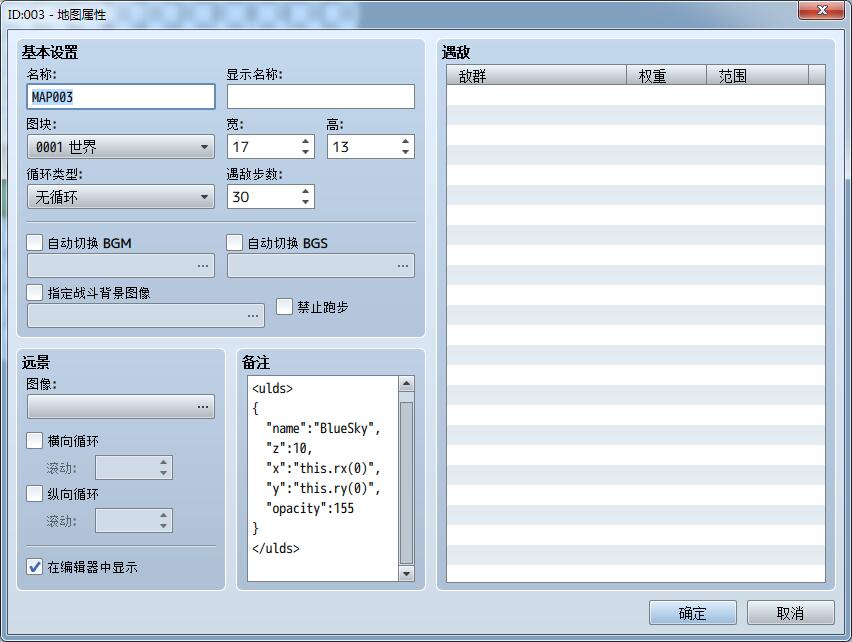Uncheck 在编辑器中显示 checkbox
Screen dimensions: 852x642
(x=35, y=567)
